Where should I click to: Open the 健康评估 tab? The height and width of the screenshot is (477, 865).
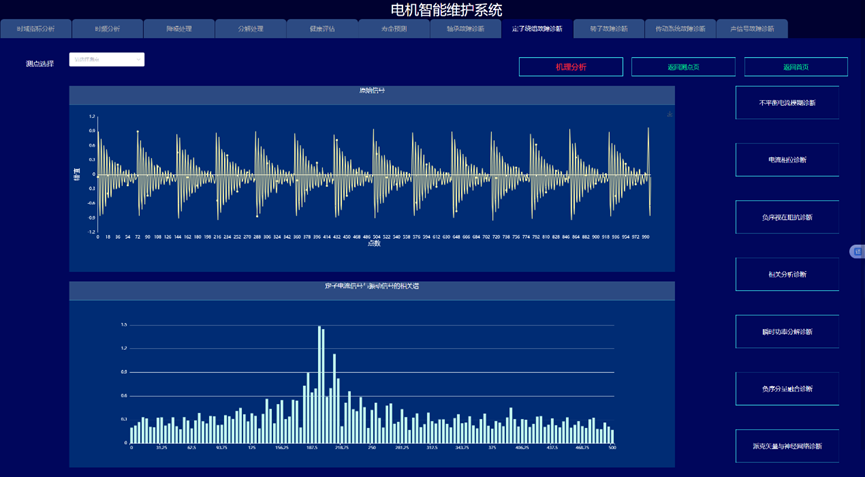point(323,29)
